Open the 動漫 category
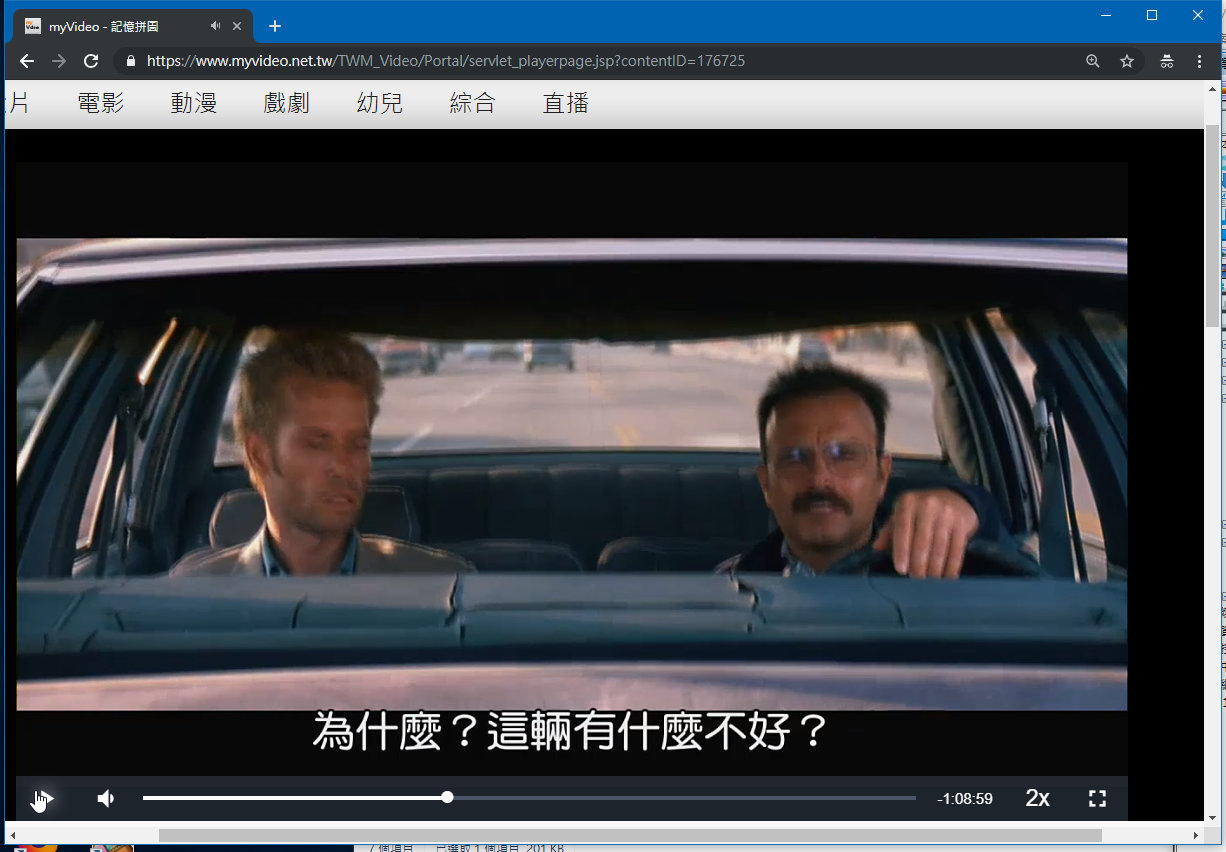1226x852 pixels. (194, 103)
